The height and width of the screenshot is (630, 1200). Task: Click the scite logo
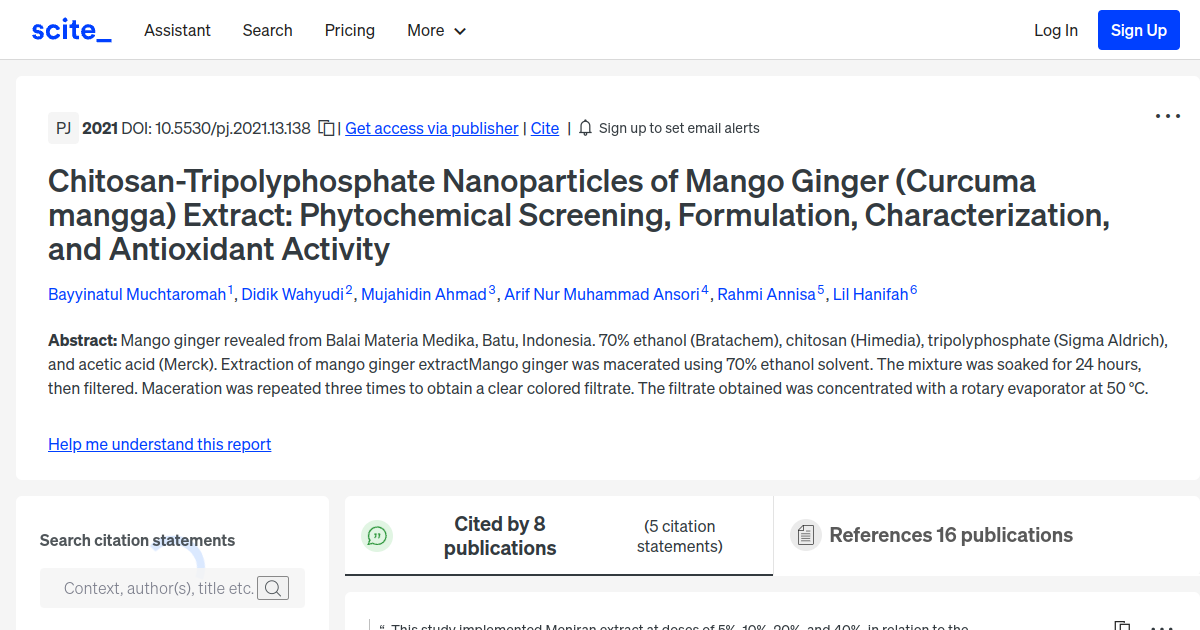70,29
